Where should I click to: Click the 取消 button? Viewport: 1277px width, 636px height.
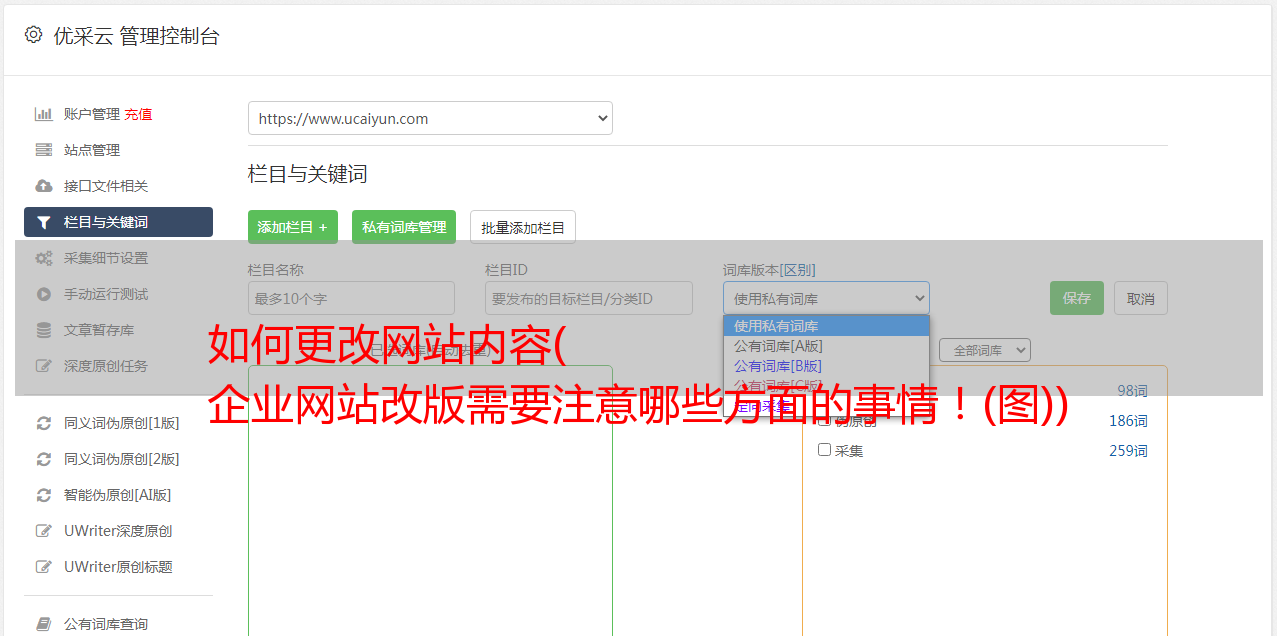[x=1141, y=298]
